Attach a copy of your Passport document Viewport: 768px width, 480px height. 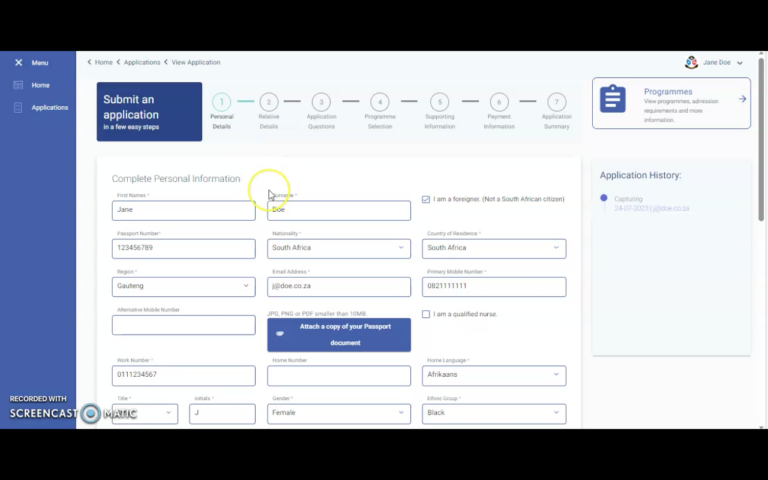(339, 335)
